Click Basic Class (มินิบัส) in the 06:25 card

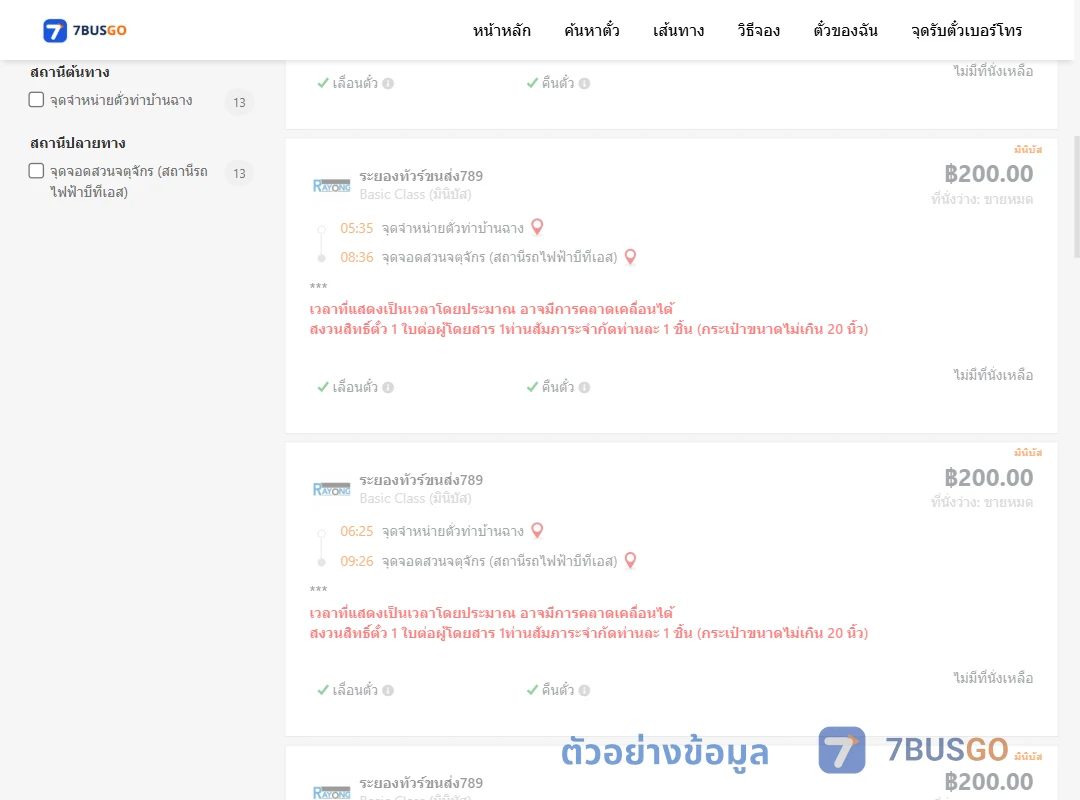[x=415, y=498]
